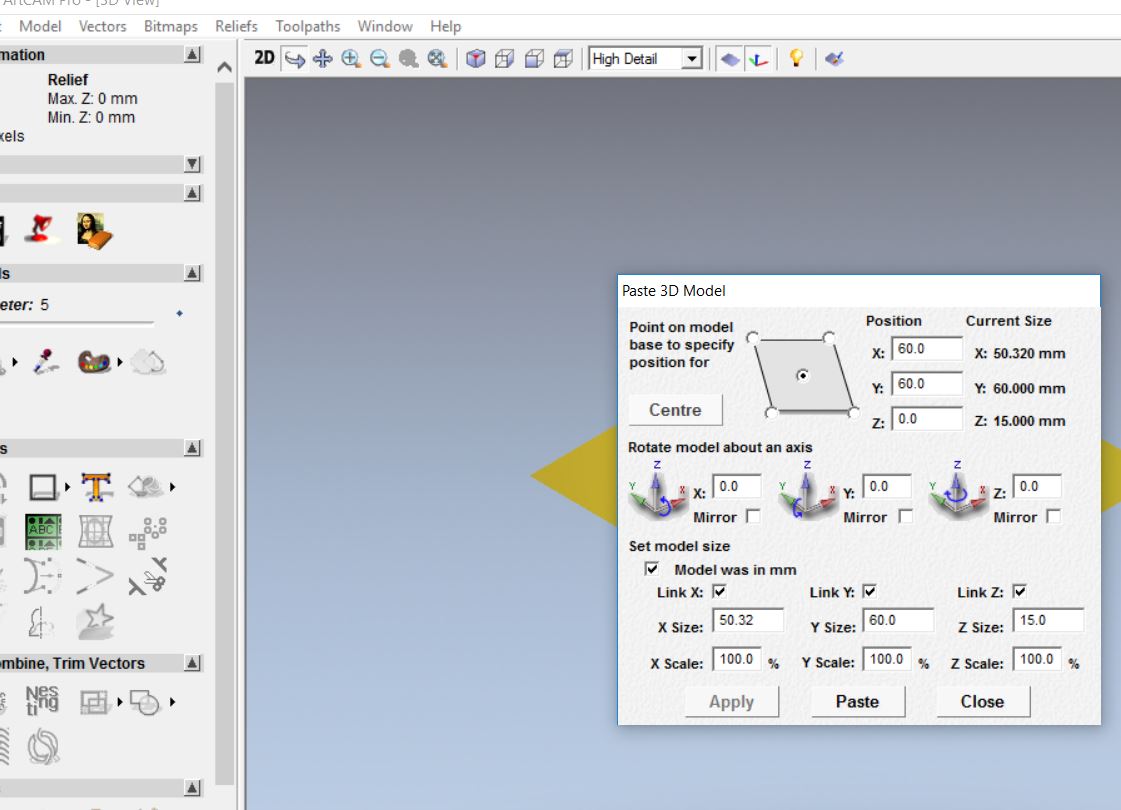Select the star shape vector tool
The width and height of the screenshot is (1121, 810).
96,621
